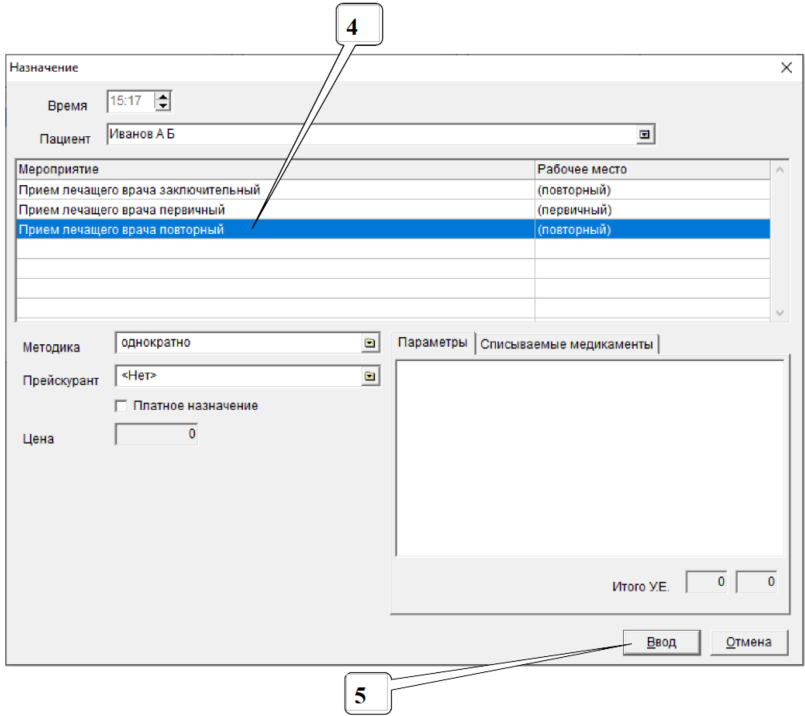Open the Пациент dropdown list
Image resolution: width=805 pixels, height=716 pixels.
(x=645, y=135)
